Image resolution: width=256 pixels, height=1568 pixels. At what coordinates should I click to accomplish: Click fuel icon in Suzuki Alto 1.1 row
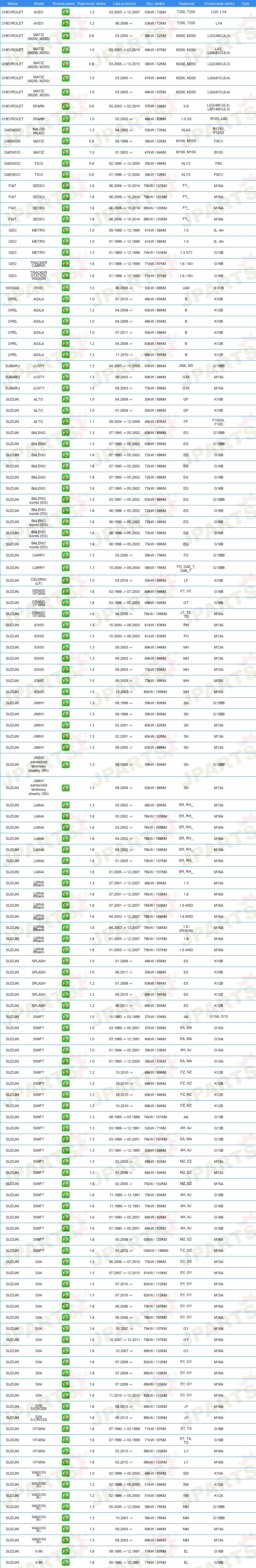(65, 421)
